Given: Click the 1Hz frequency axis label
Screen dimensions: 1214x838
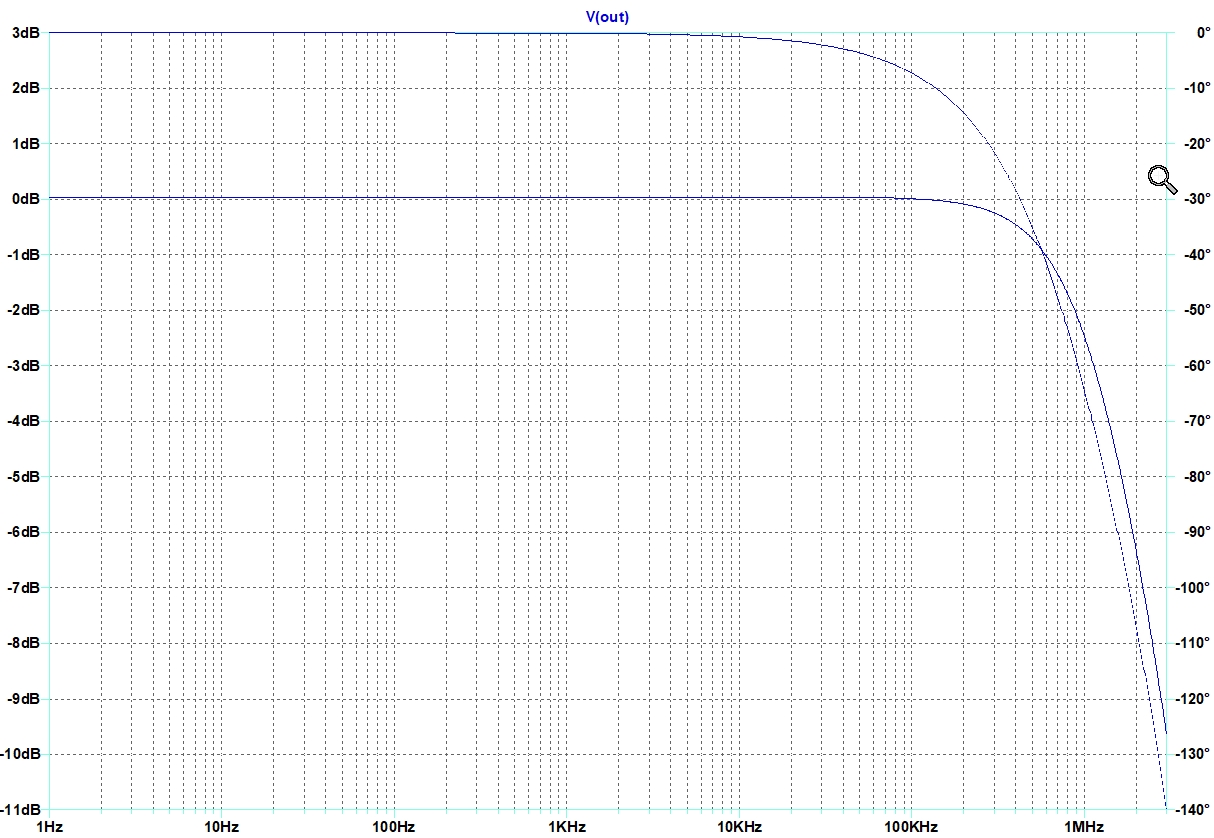Looking at the screenshot, I should tap(49, 827).
